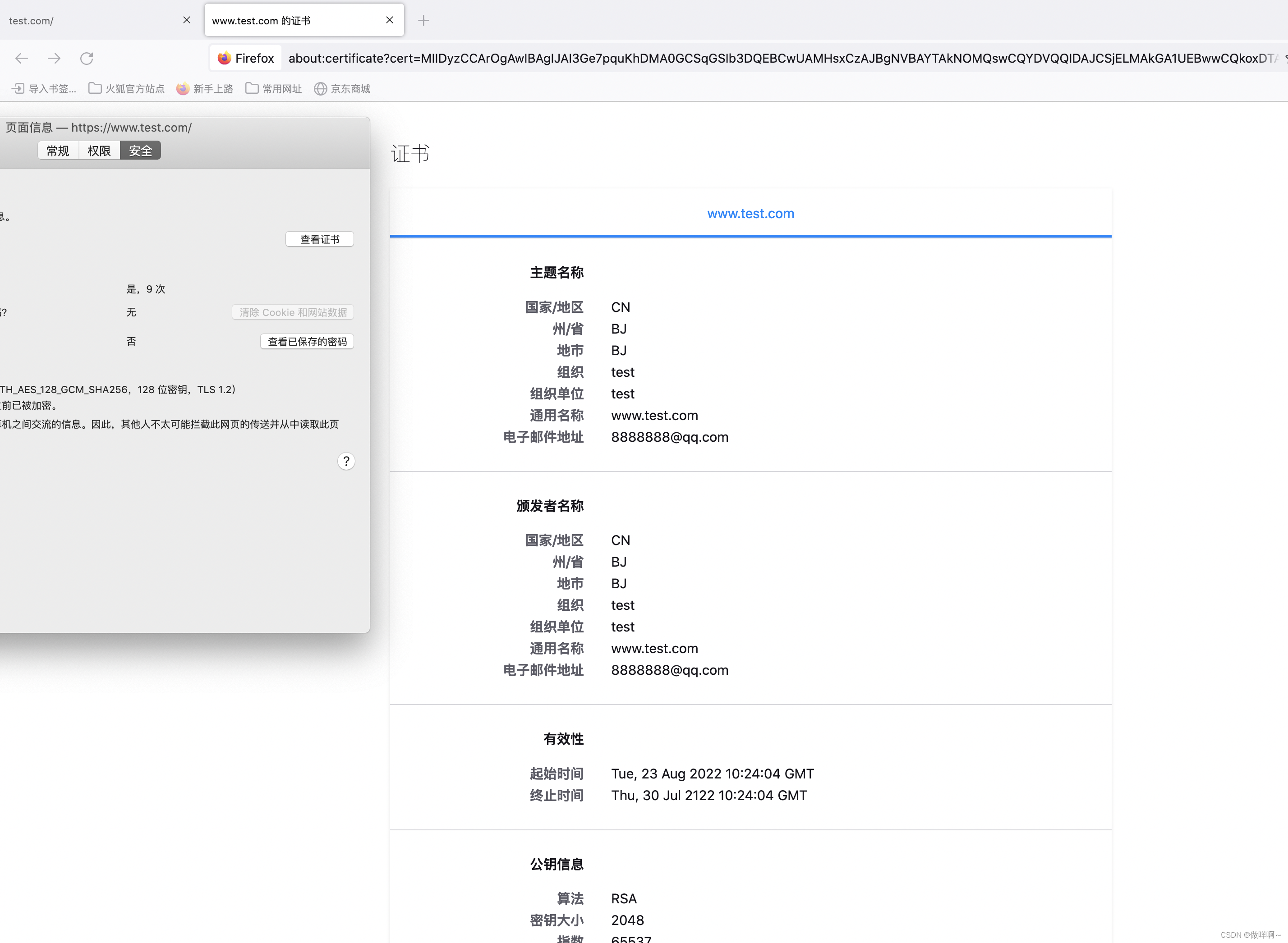The height and width of the screenshot is (943, 1288).
Task: Click the issuer 电子邮件地址 8888888@qq.com value
Action: coord(669,670)
